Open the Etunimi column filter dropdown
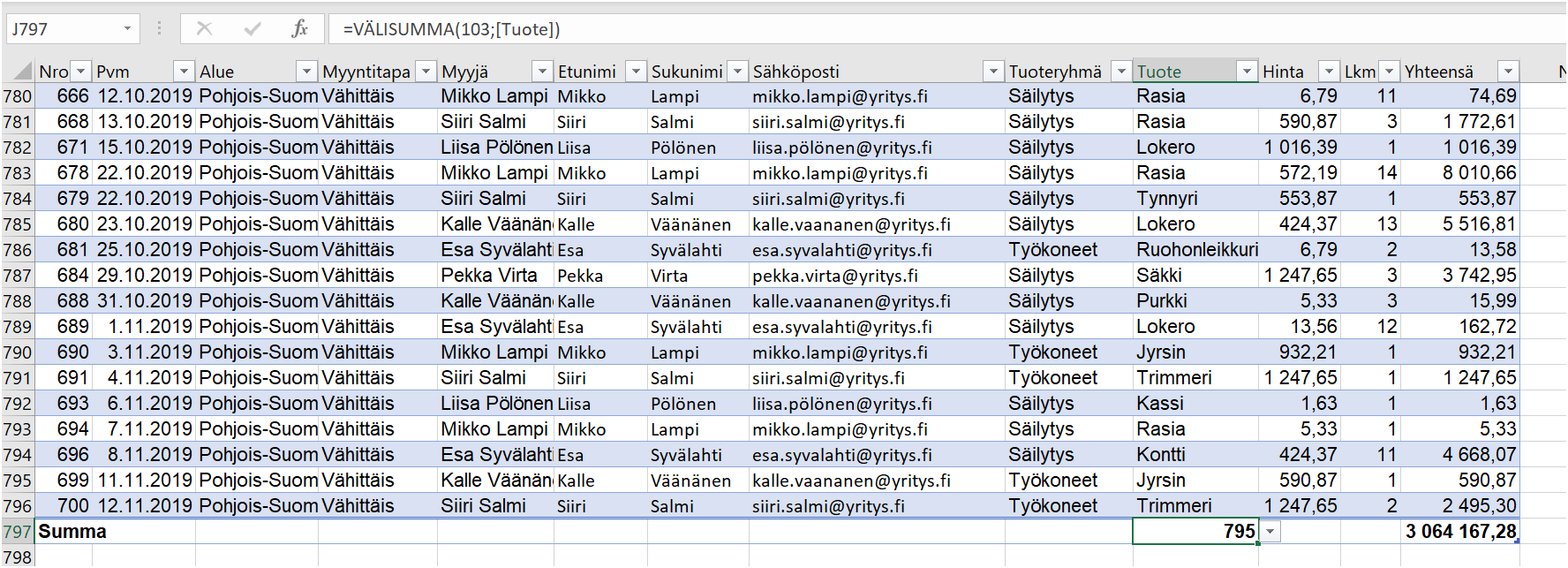Viewport: 1568px width, 568px height. click(636, 72)
